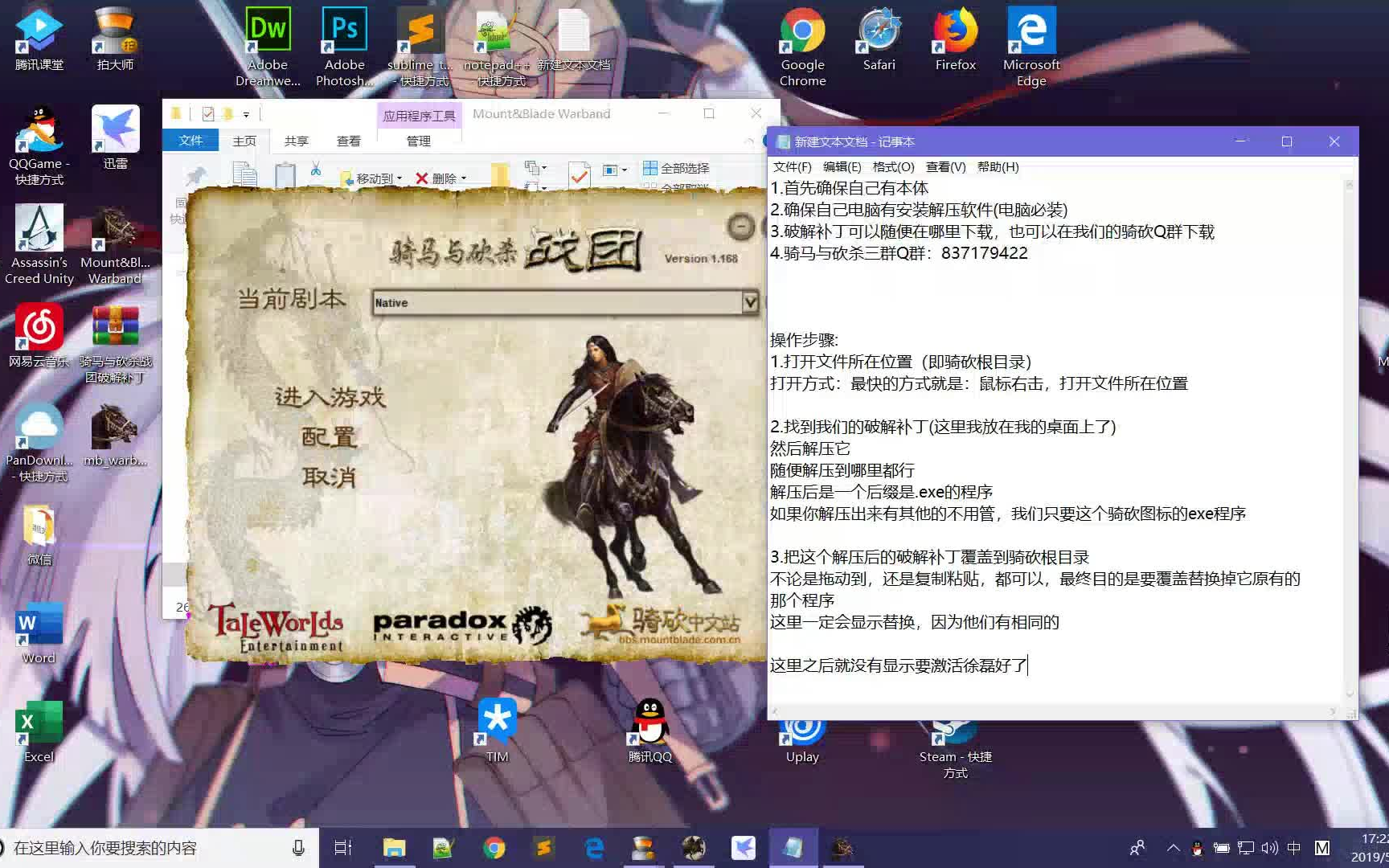Click 全部选择 in the Explorer ribbon
Screen dimensions: 1389x868
pos(677,168)
